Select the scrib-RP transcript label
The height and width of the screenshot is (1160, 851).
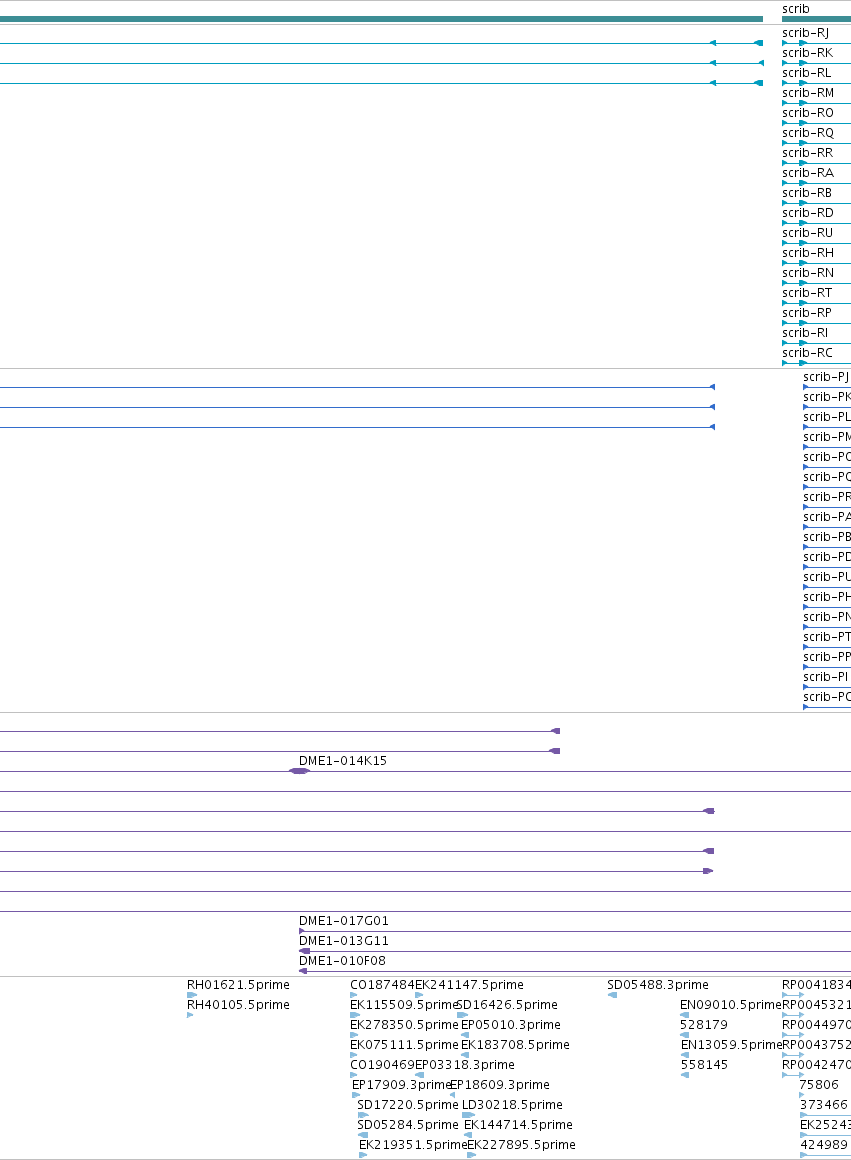[x=807, y=312]
